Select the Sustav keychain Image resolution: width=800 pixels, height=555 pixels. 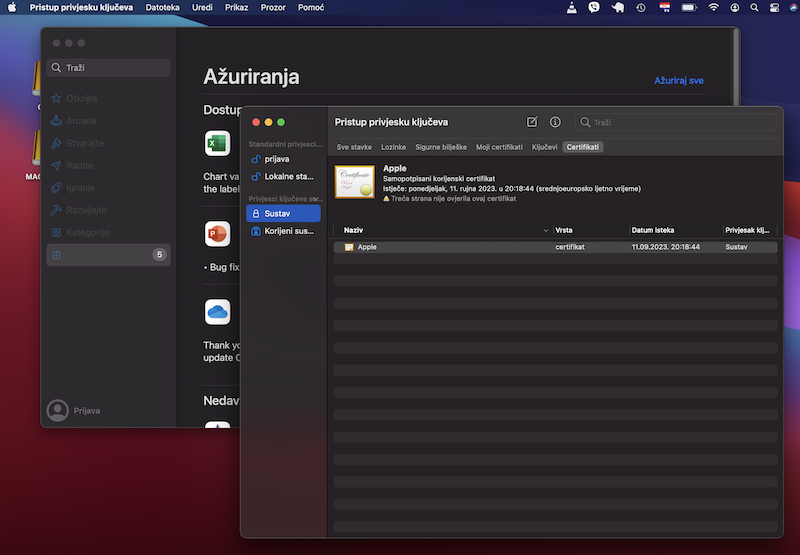pyautogui.click(x=283, y=214)
